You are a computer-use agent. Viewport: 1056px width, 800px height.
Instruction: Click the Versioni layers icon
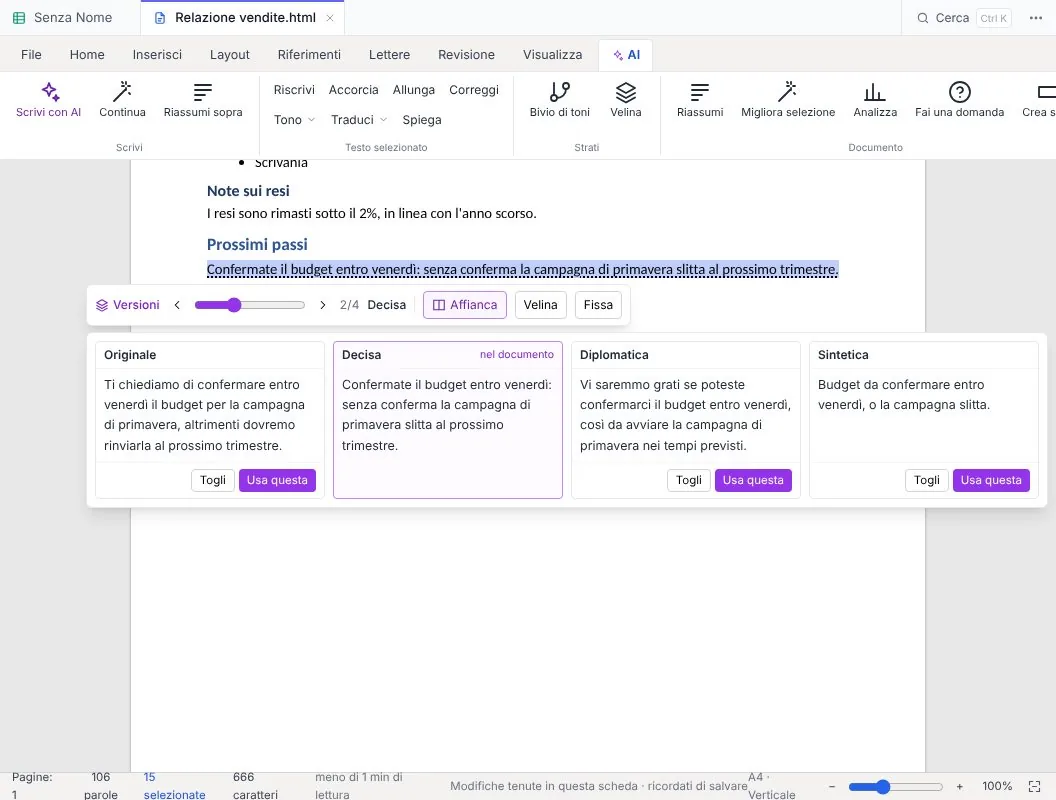[x=102, y=305]
